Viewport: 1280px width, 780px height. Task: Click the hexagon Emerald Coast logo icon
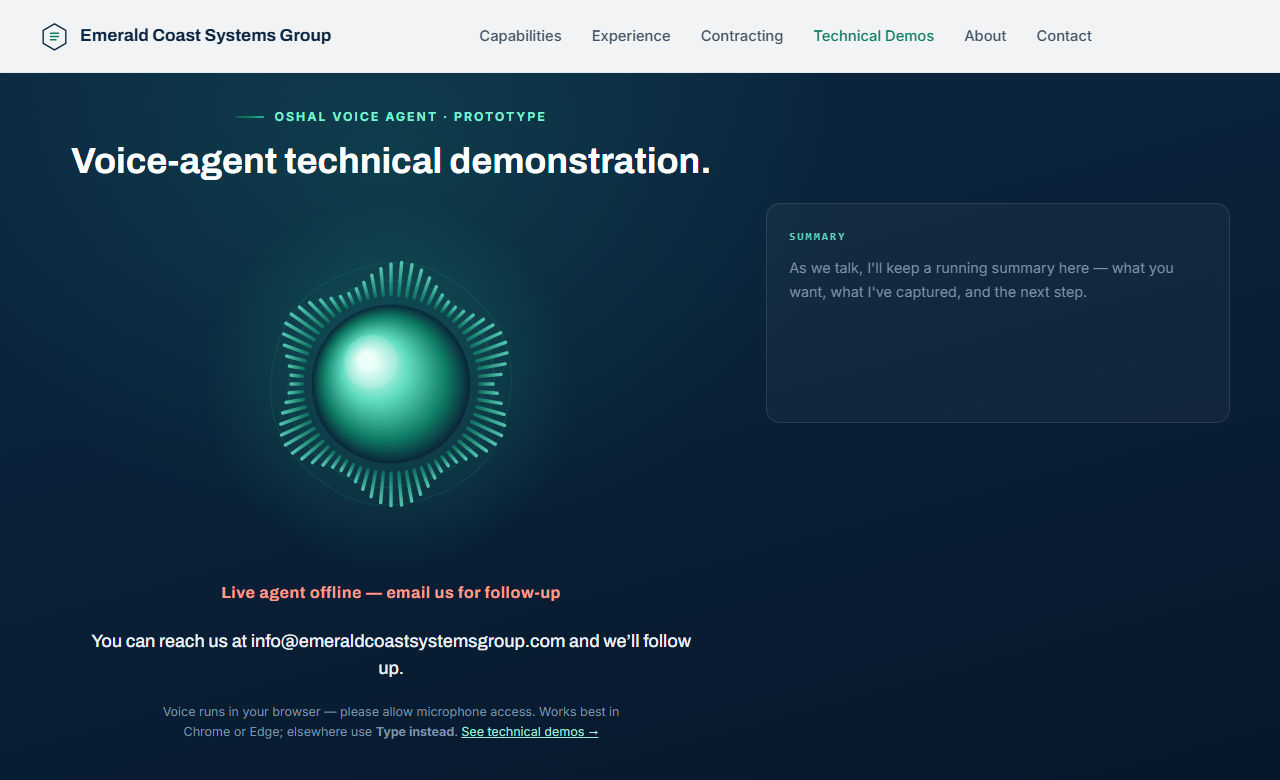click(54, 36)
